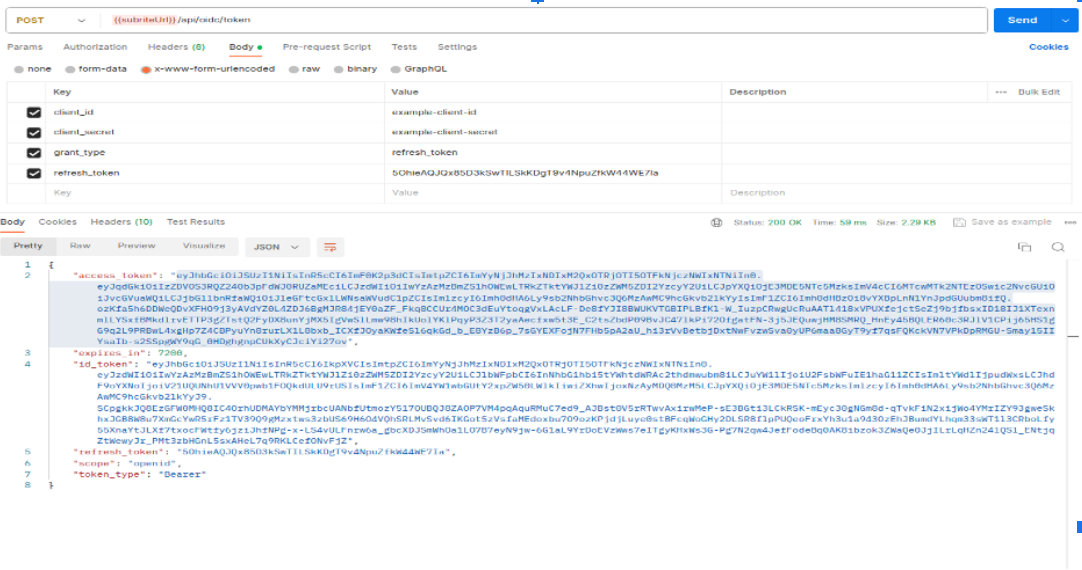Open response more actions ellipsis menu

[x=1071, y=222]
